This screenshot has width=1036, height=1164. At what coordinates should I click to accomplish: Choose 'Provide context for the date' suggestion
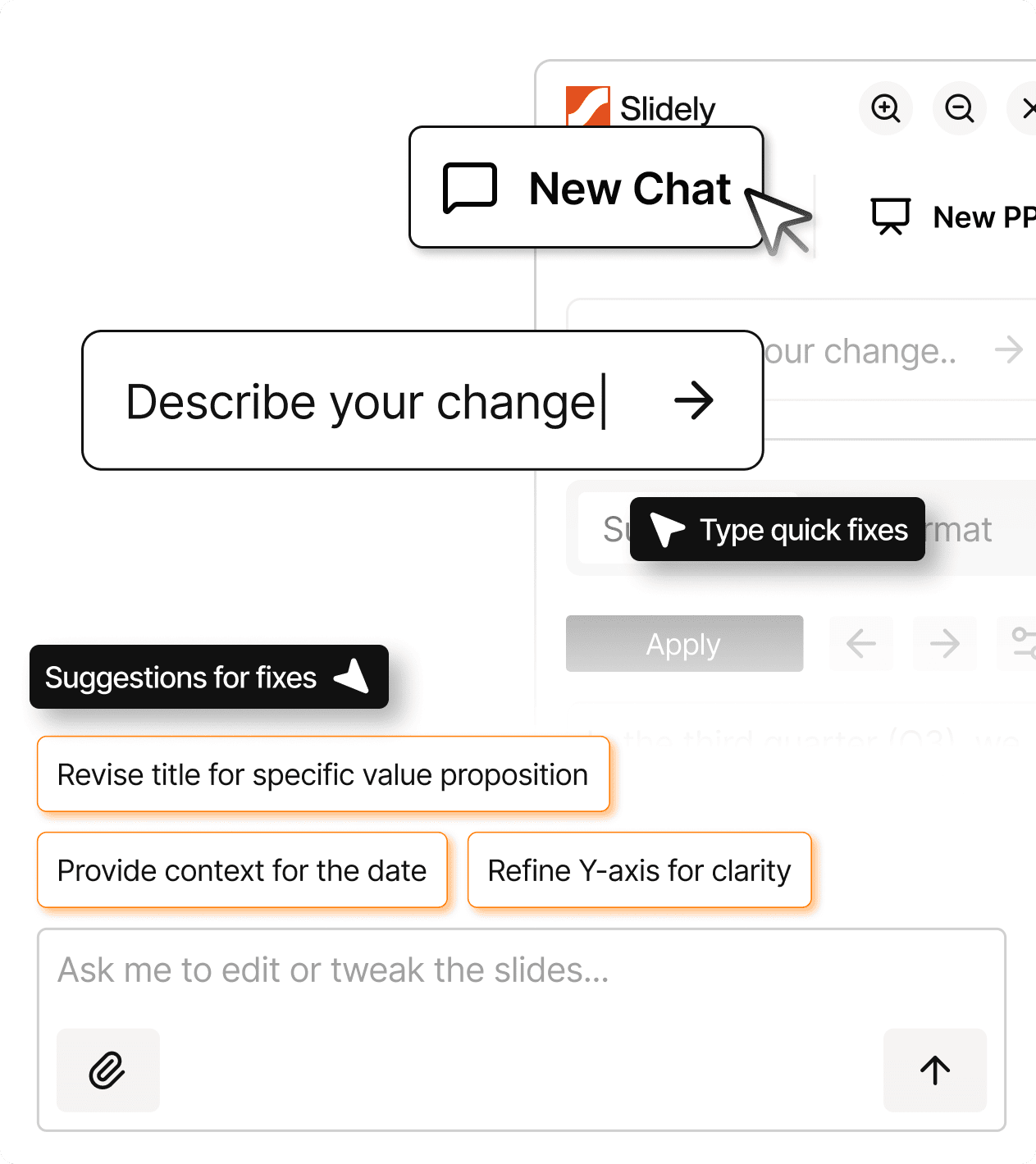[x=242, y=870]
